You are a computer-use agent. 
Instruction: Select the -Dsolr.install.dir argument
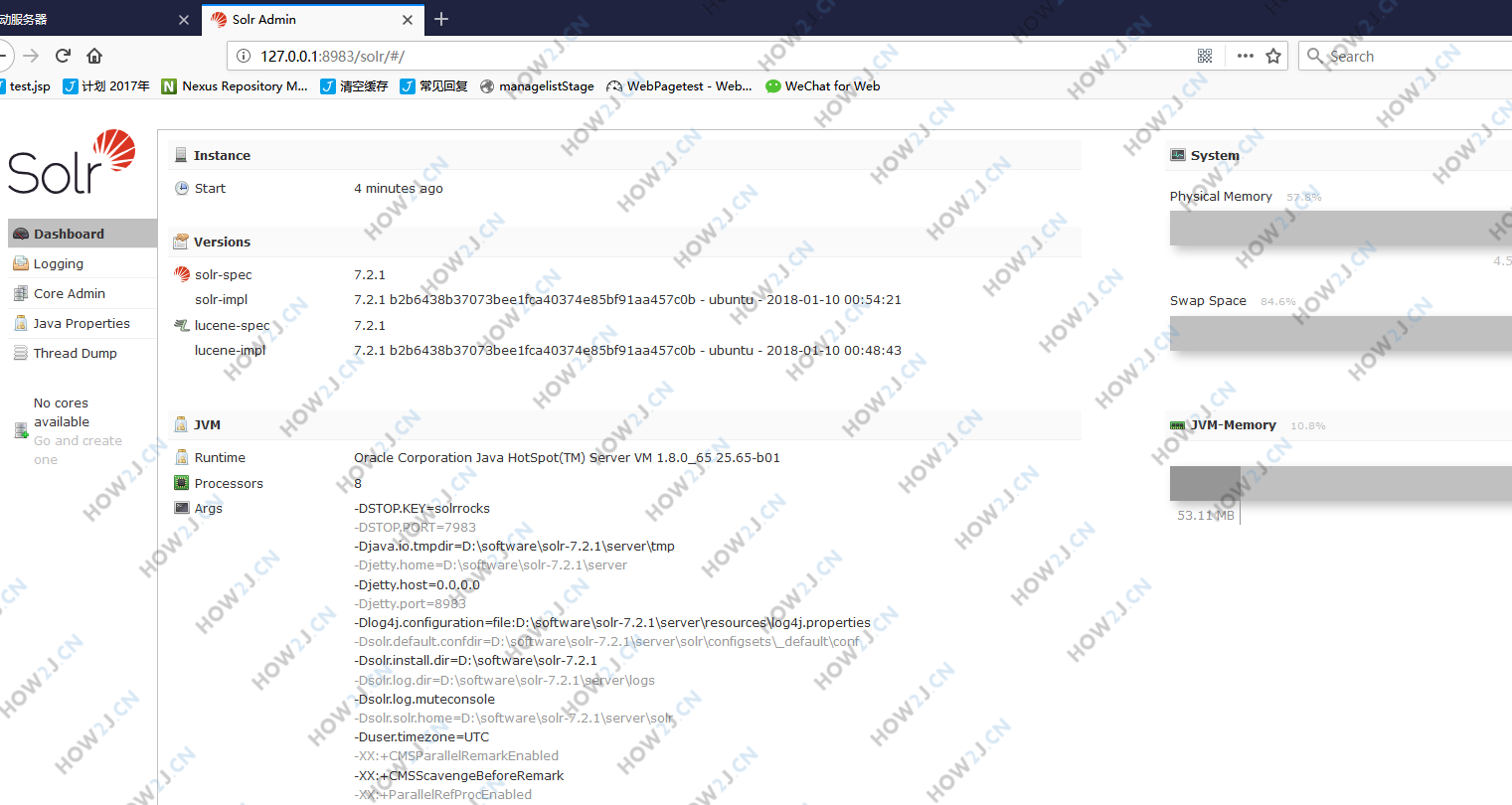pyautogui.click(x=476, y=660)
